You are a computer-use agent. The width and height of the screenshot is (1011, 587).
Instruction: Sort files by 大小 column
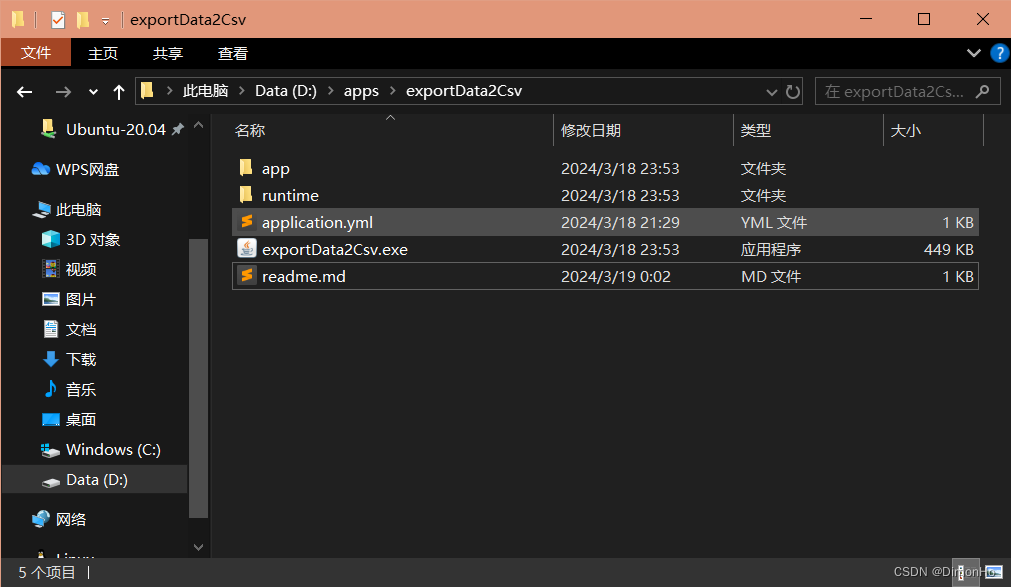pos(906,130)
